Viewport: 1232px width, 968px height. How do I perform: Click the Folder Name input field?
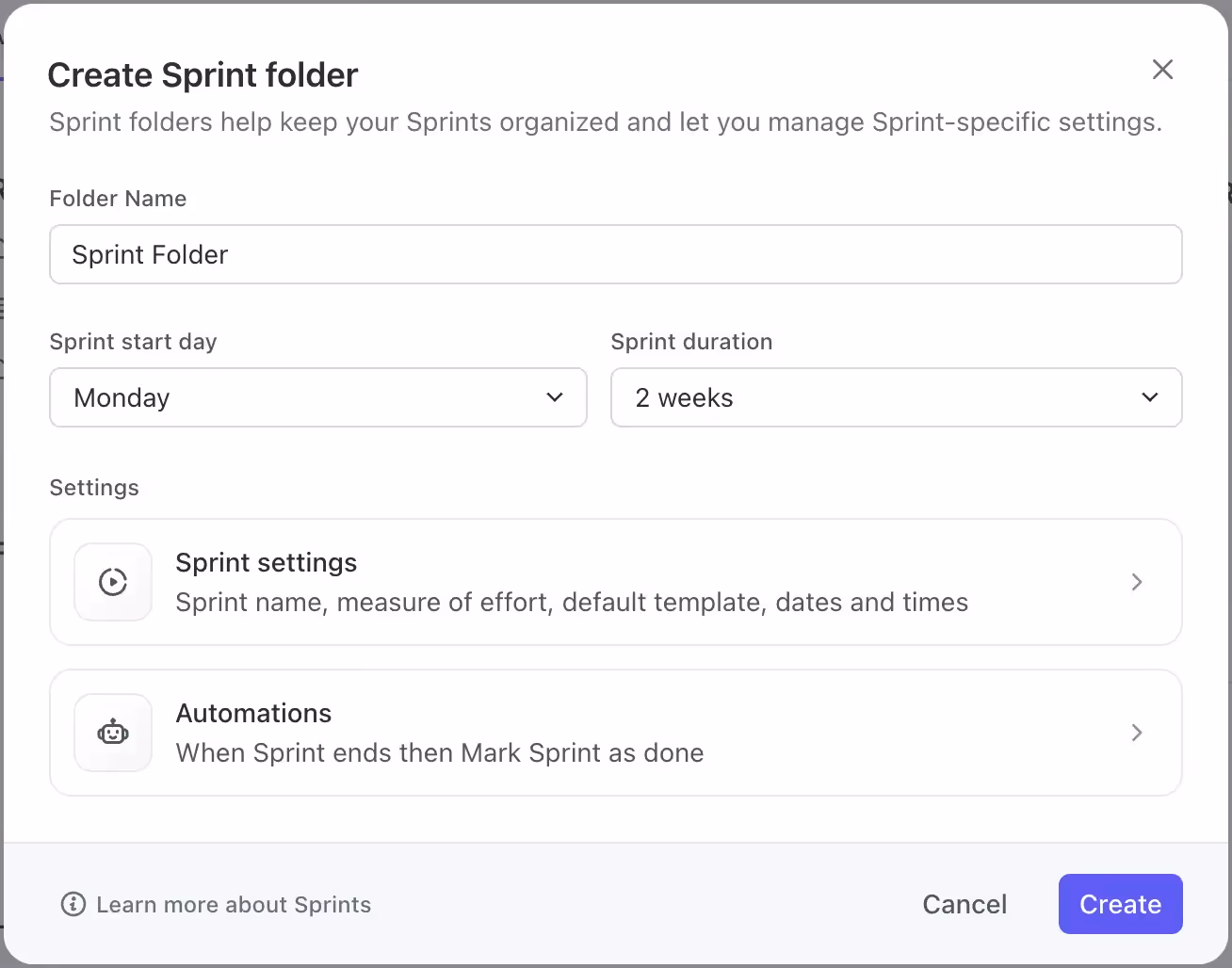pos(616,254)
